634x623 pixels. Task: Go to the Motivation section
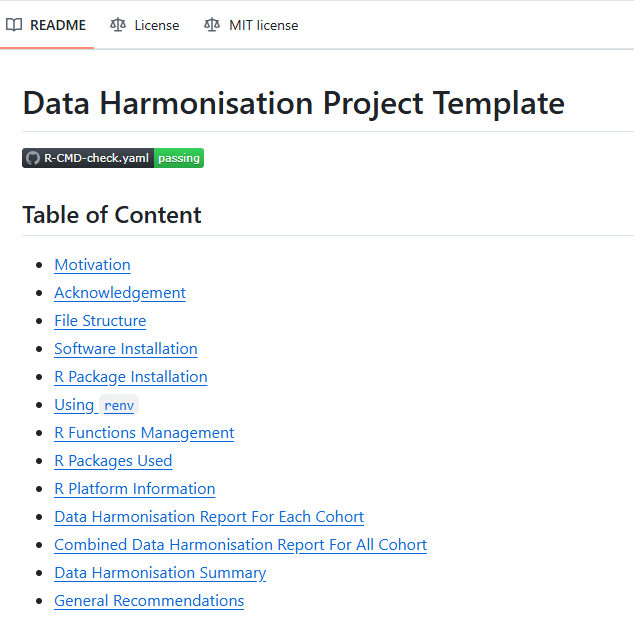click(92, 265)
